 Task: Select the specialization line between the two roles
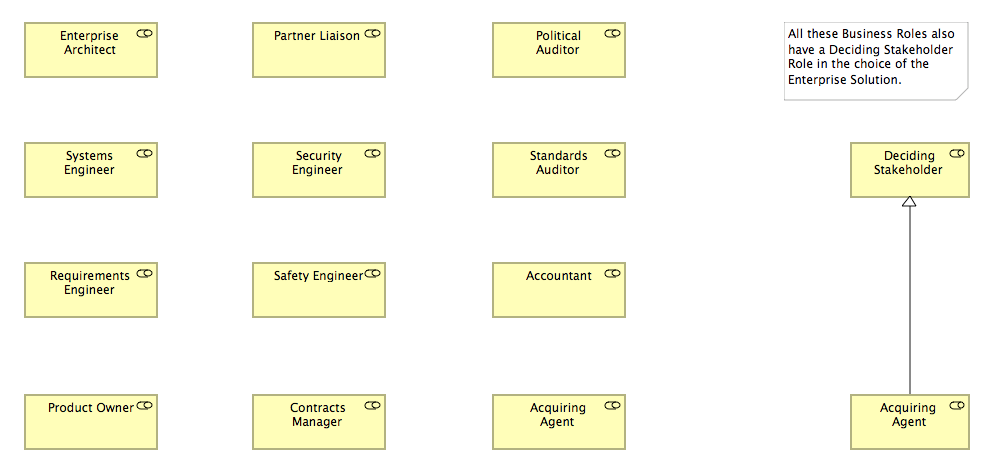909,300
